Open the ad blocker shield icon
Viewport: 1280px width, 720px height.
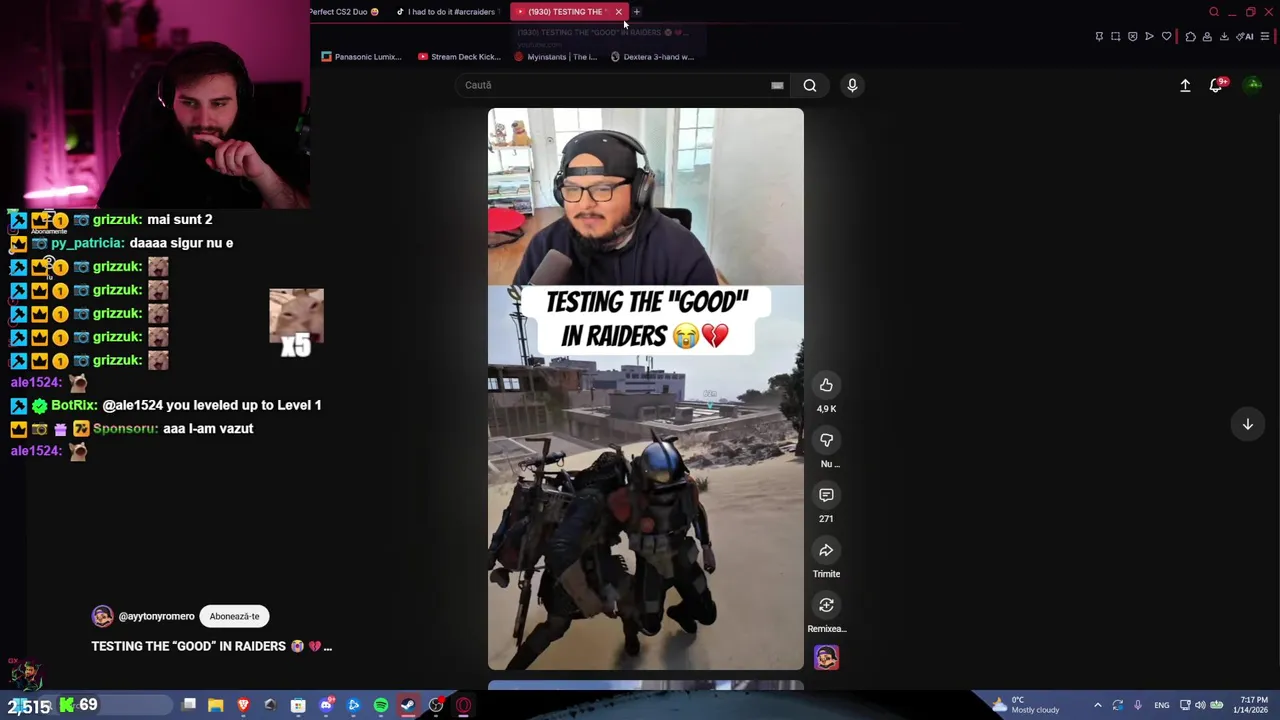tap(1133, 36)
